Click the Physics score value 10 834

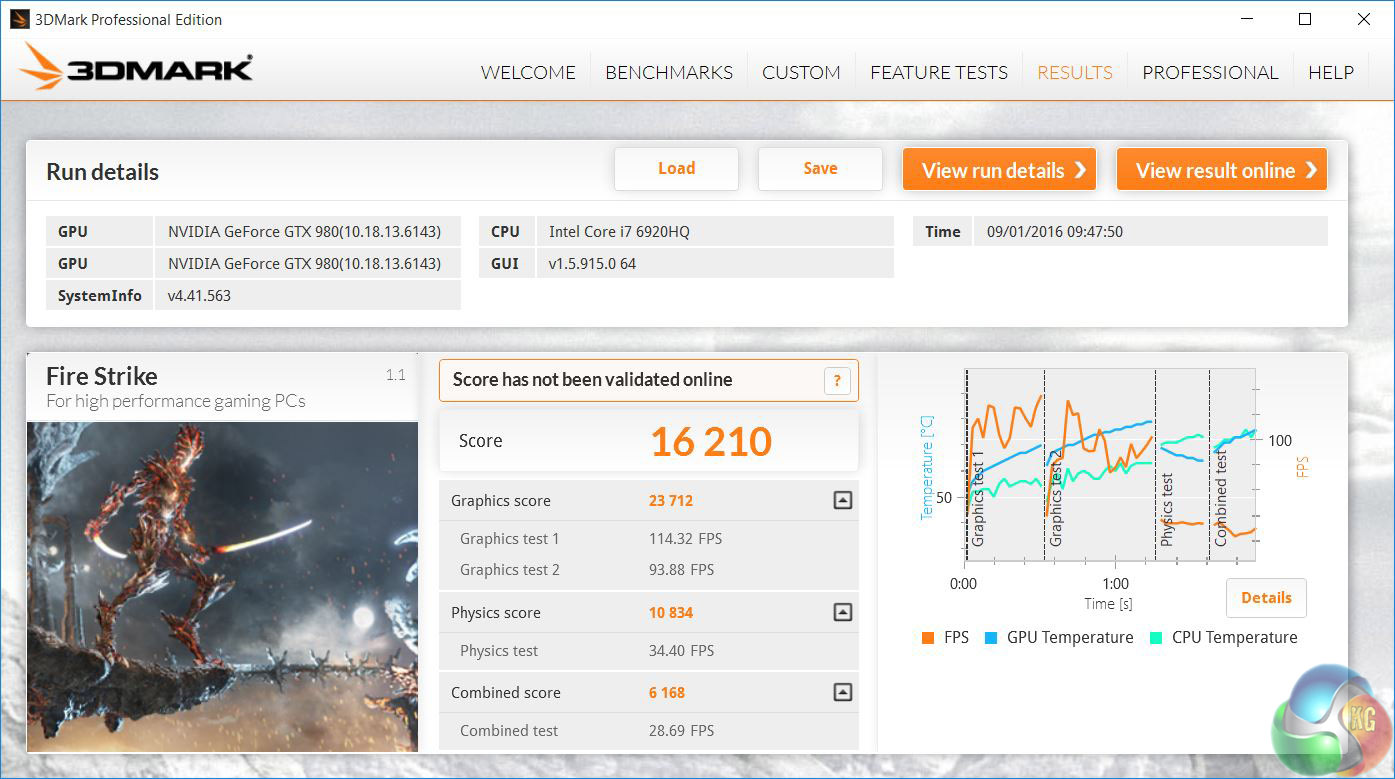[x=671, y=613]
